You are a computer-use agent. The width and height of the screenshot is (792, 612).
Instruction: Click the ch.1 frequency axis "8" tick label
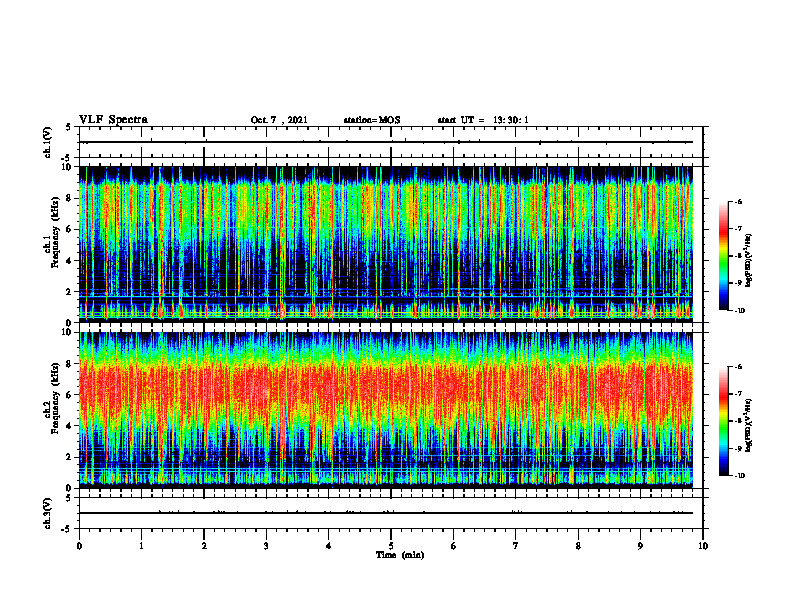[x=70, y=198]
